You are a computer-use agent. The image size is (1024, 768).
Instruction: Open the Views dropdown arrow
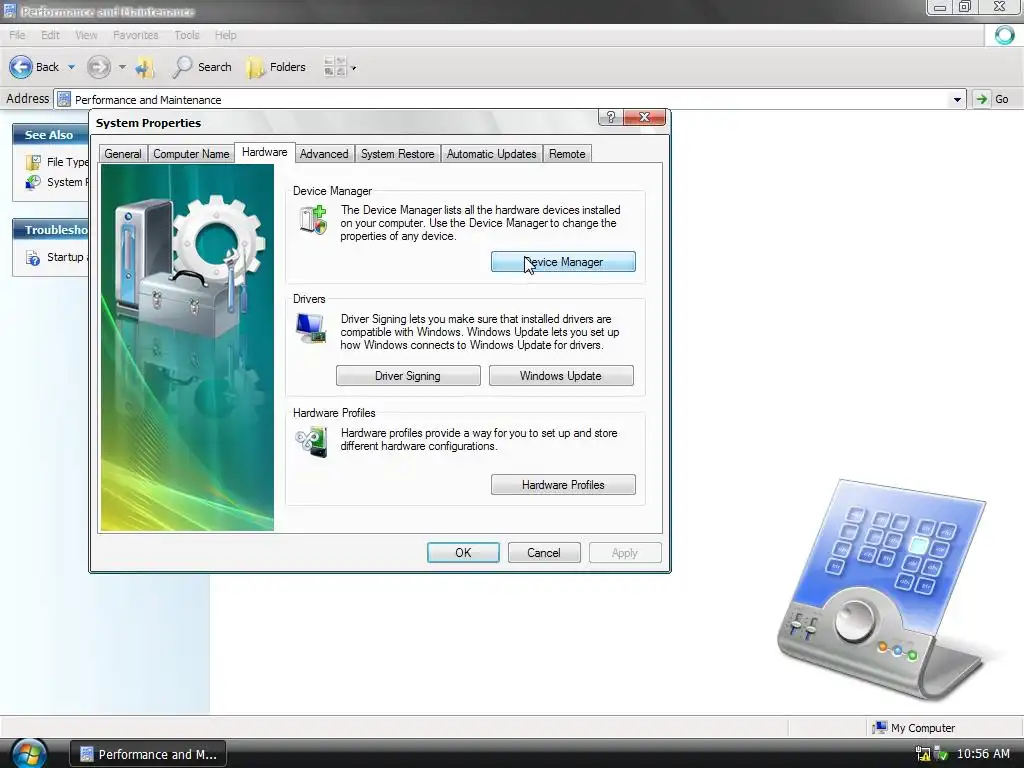pos(354,67)
